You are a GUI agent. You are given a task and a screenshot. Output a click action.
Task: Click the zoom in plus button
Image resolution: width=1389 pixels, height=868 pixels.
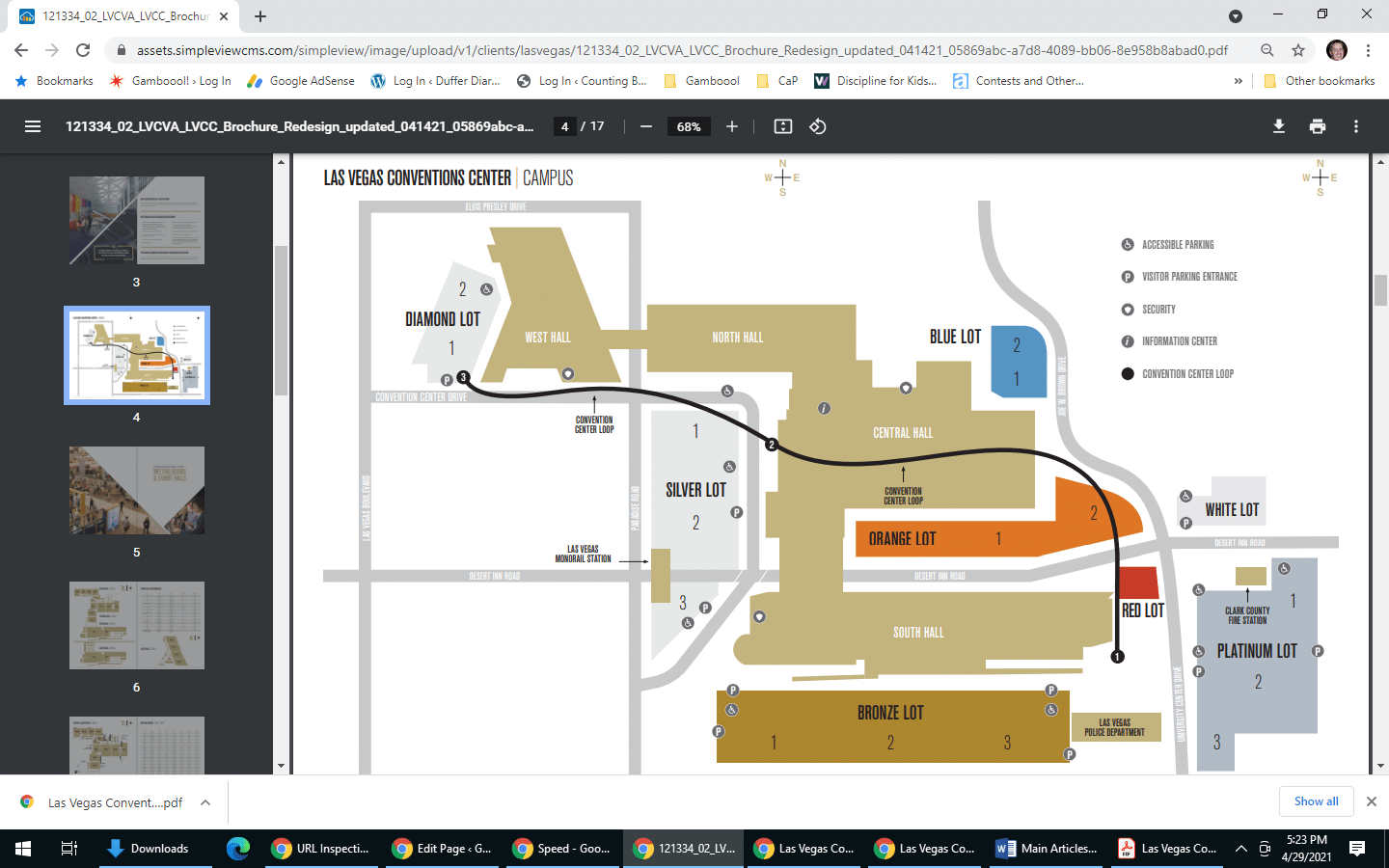pyautogui.click(x=732, y=126)
